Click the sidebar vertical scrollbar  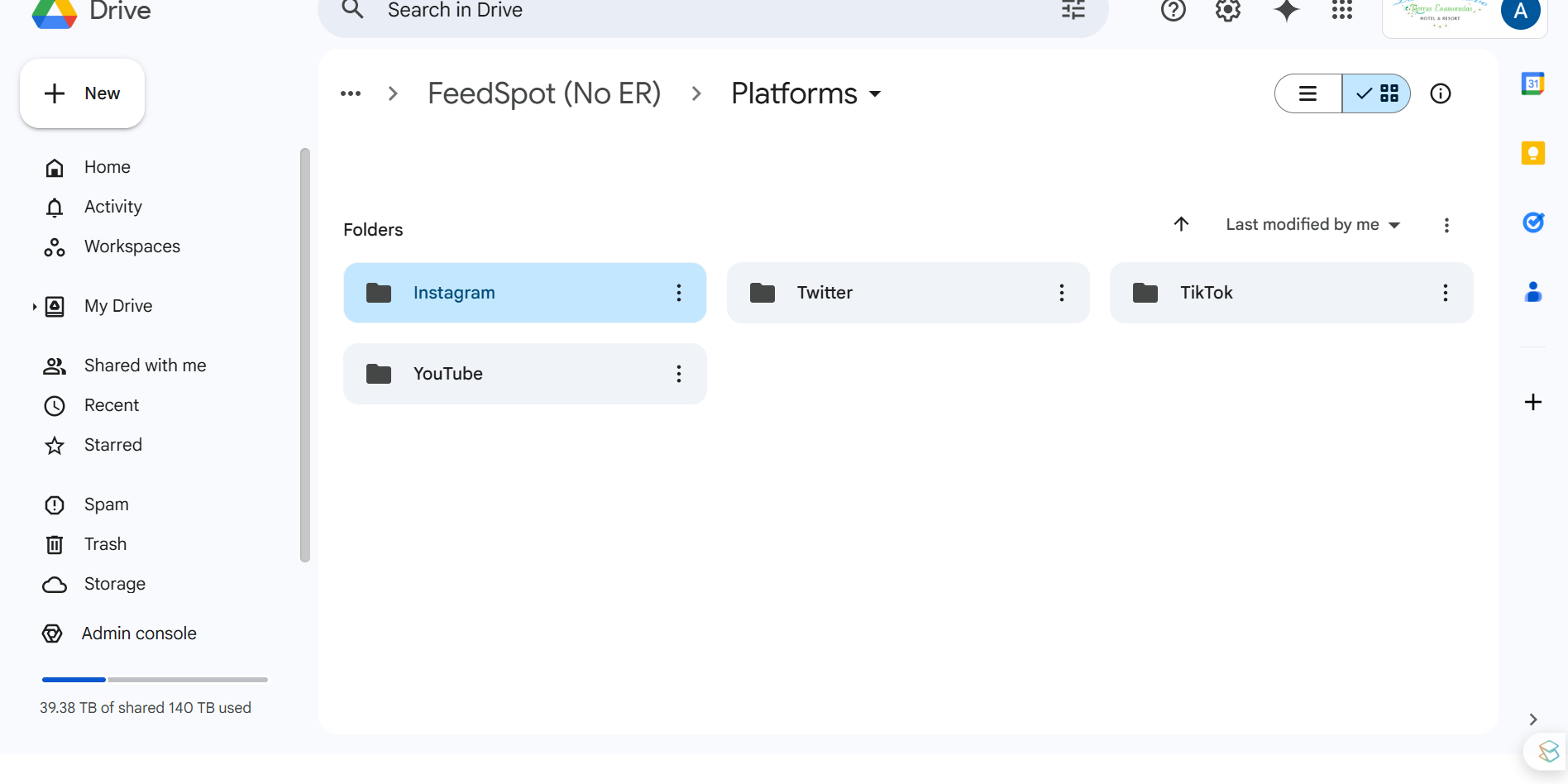pos(305,356)
